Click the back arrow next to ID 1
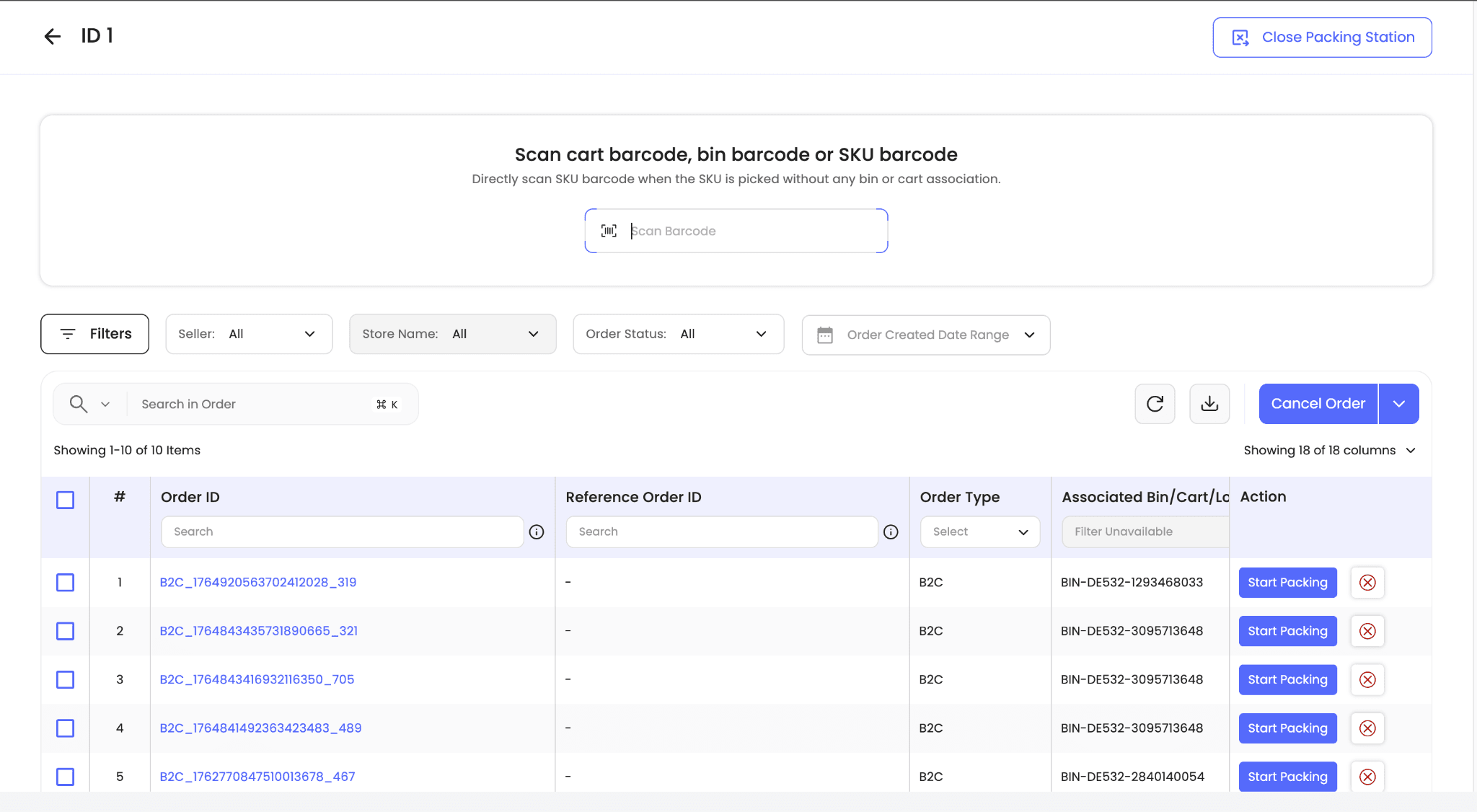This screenshot has height=812, width=1477. click(x=52, y=36)
